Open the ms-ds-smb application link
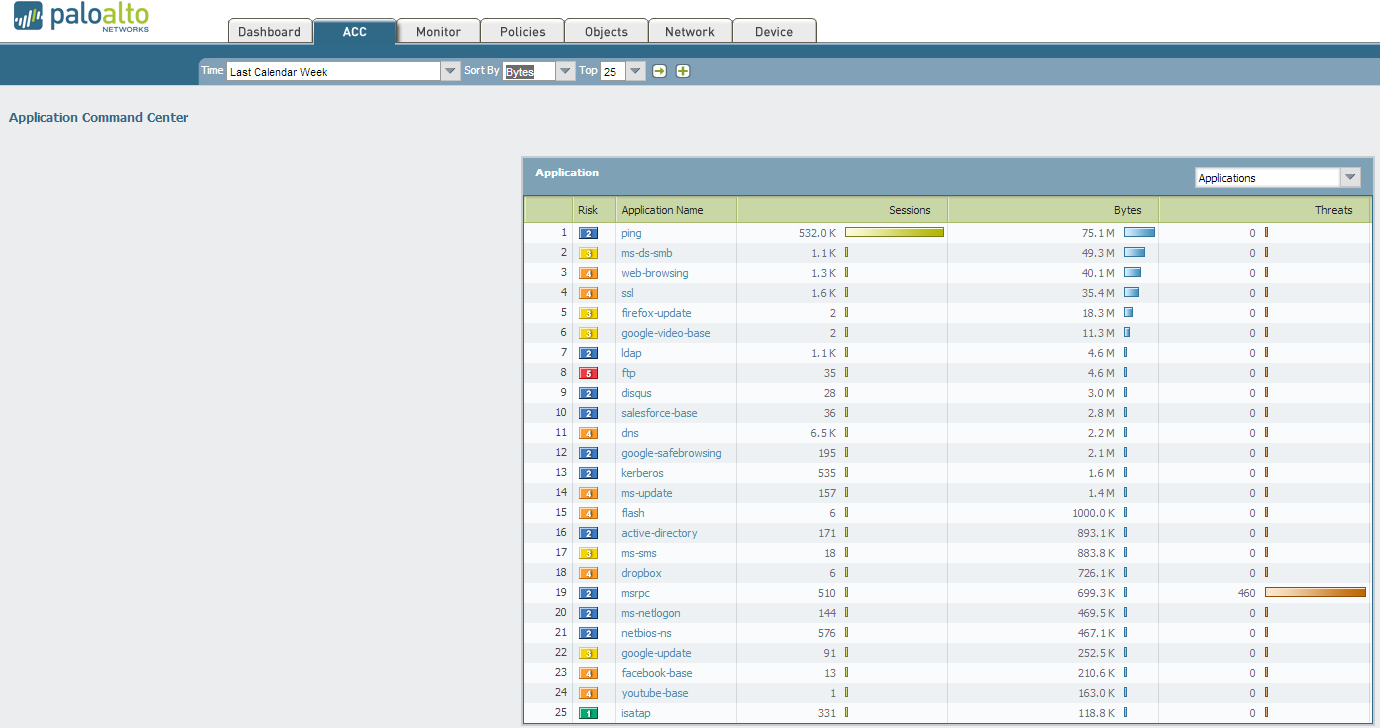The height and width of the screenshot is (728, 1380). [646, 253]
